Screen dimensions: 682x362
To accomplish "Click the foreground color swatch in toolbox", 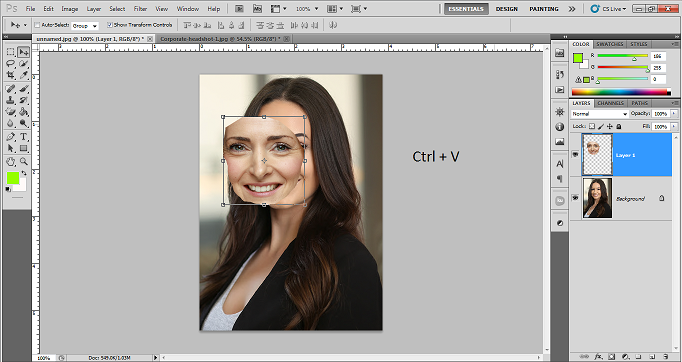I will tap(13, 178).
